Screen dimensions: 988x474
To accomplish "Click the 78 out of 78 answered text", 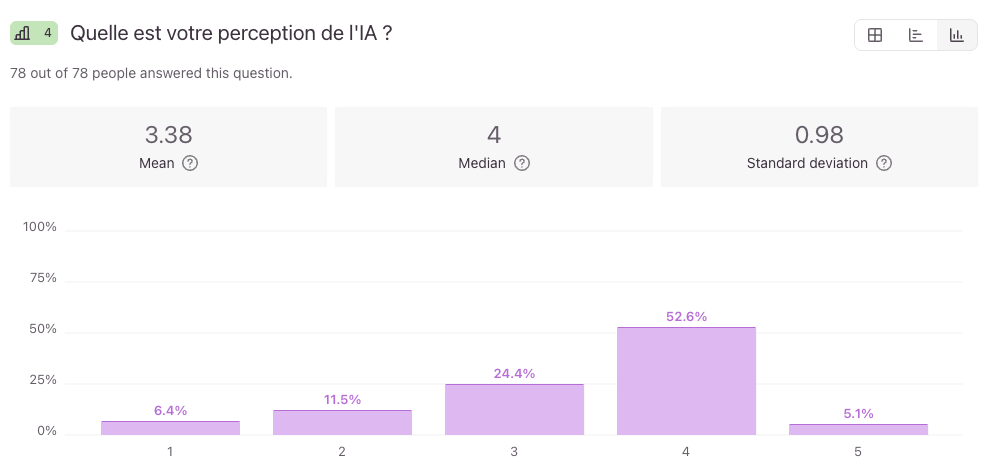I will coord(151,73).
